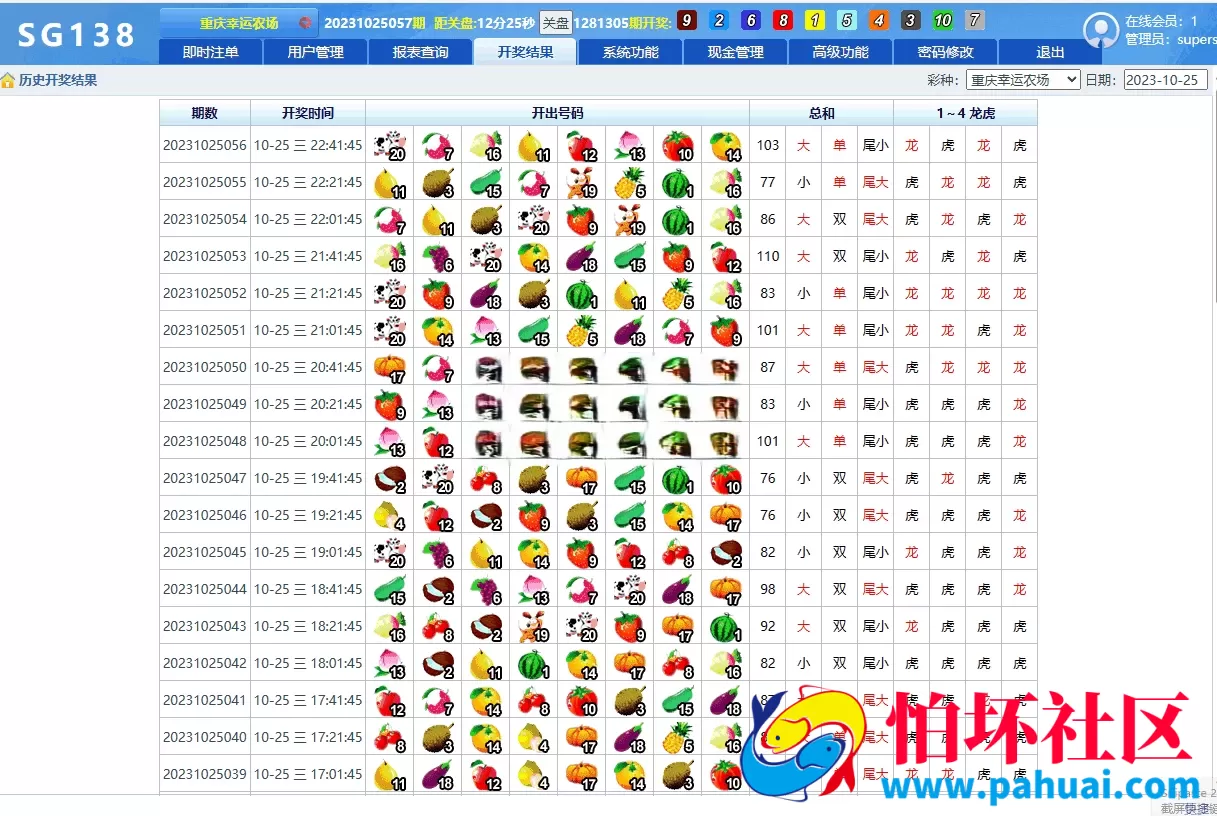Click the apple icon 12 in row 20231025041
The width and height of the screenshot is (1217, 816).
389,701
